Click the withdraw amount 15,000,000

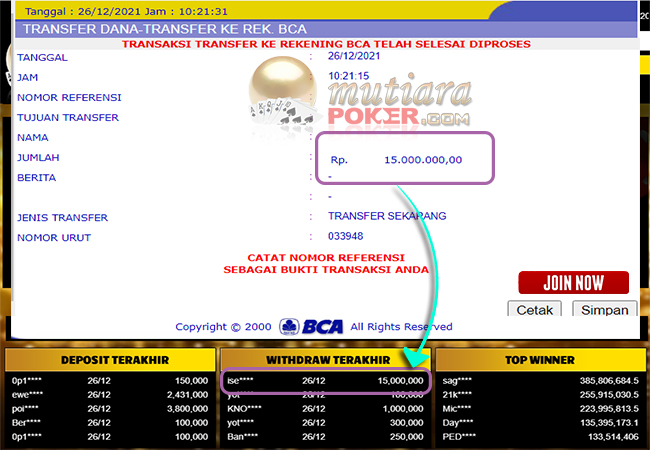[400, 381]
